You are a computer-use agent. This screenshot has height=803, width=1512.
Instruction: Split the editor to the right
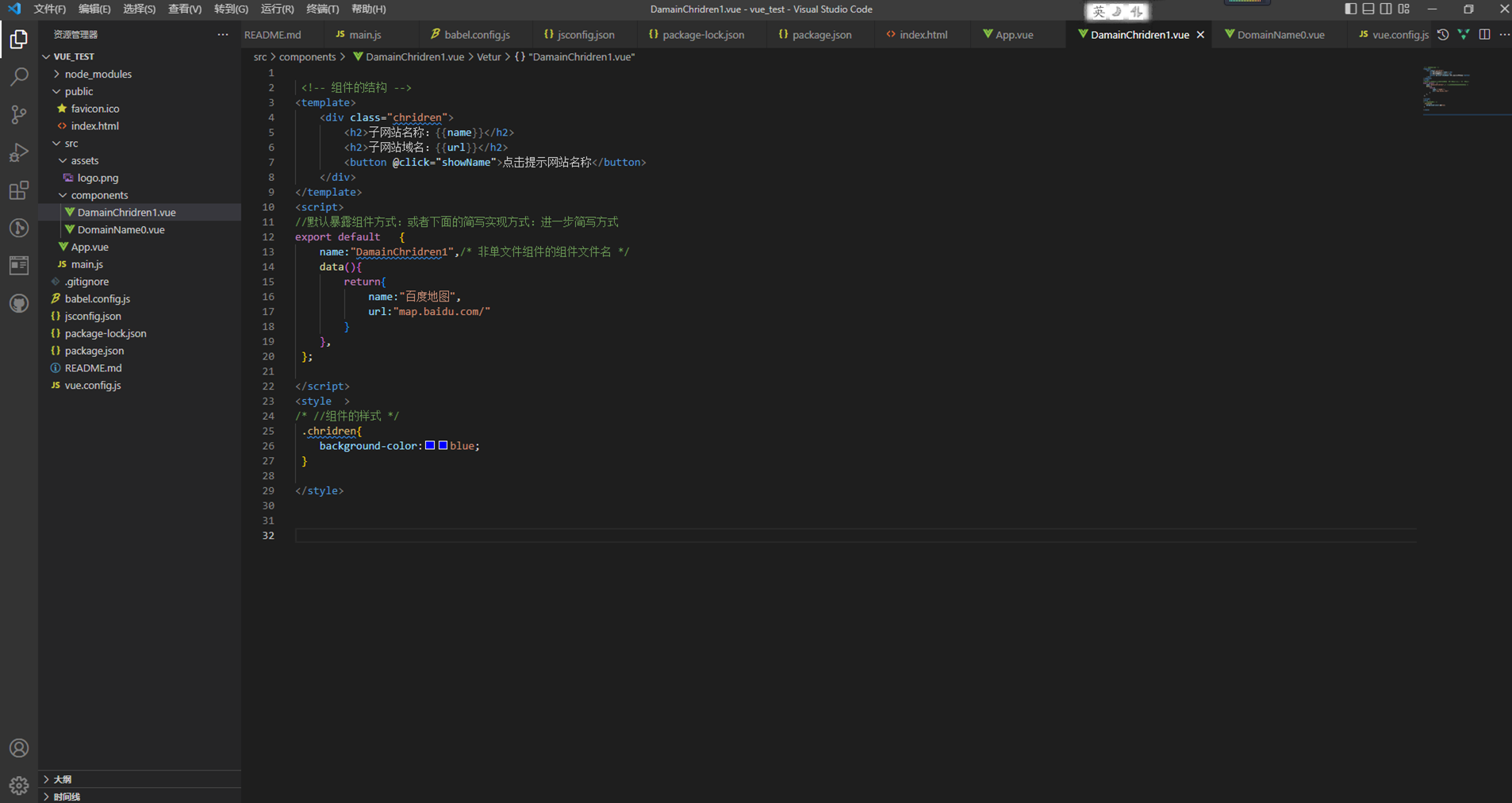tap(1484, 34)
